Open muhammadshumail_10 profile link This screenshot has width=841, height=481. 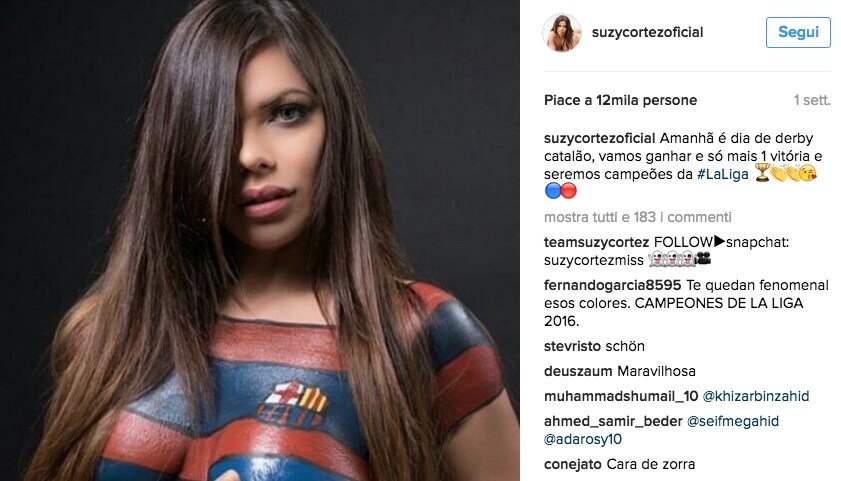click(621, 396)
